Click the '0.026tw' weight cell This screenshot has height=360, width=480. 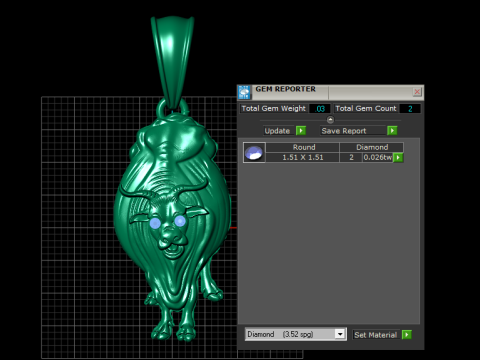[378, 157]
